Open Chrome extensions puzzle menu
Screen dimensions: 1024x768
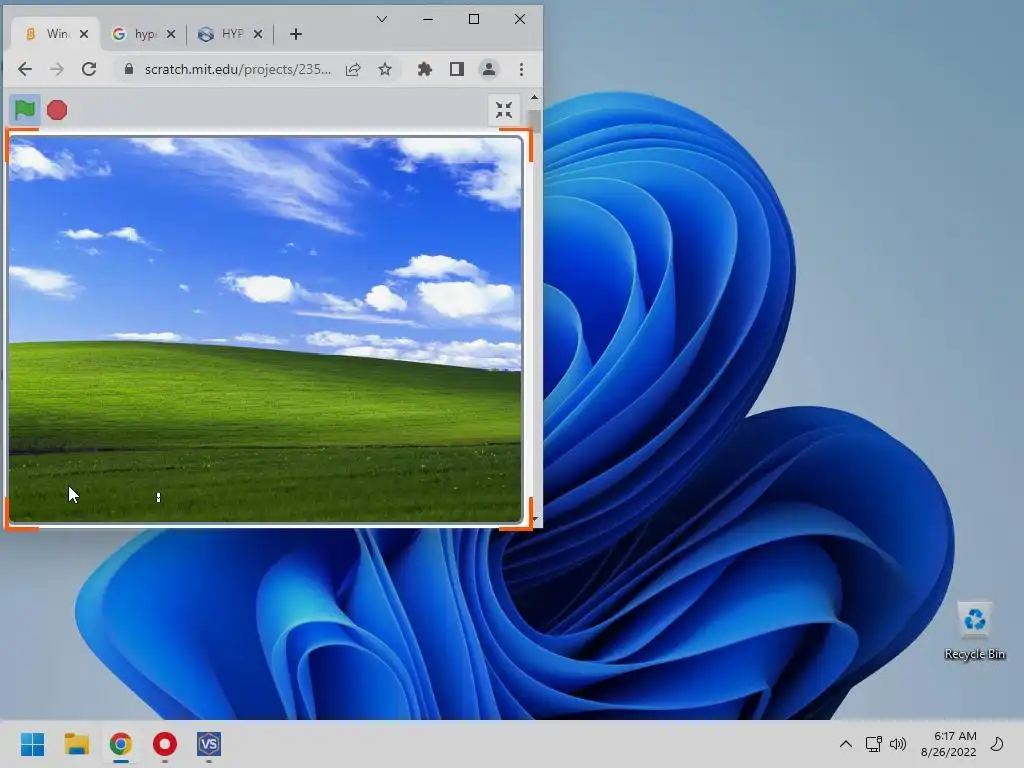pos(424,69)
